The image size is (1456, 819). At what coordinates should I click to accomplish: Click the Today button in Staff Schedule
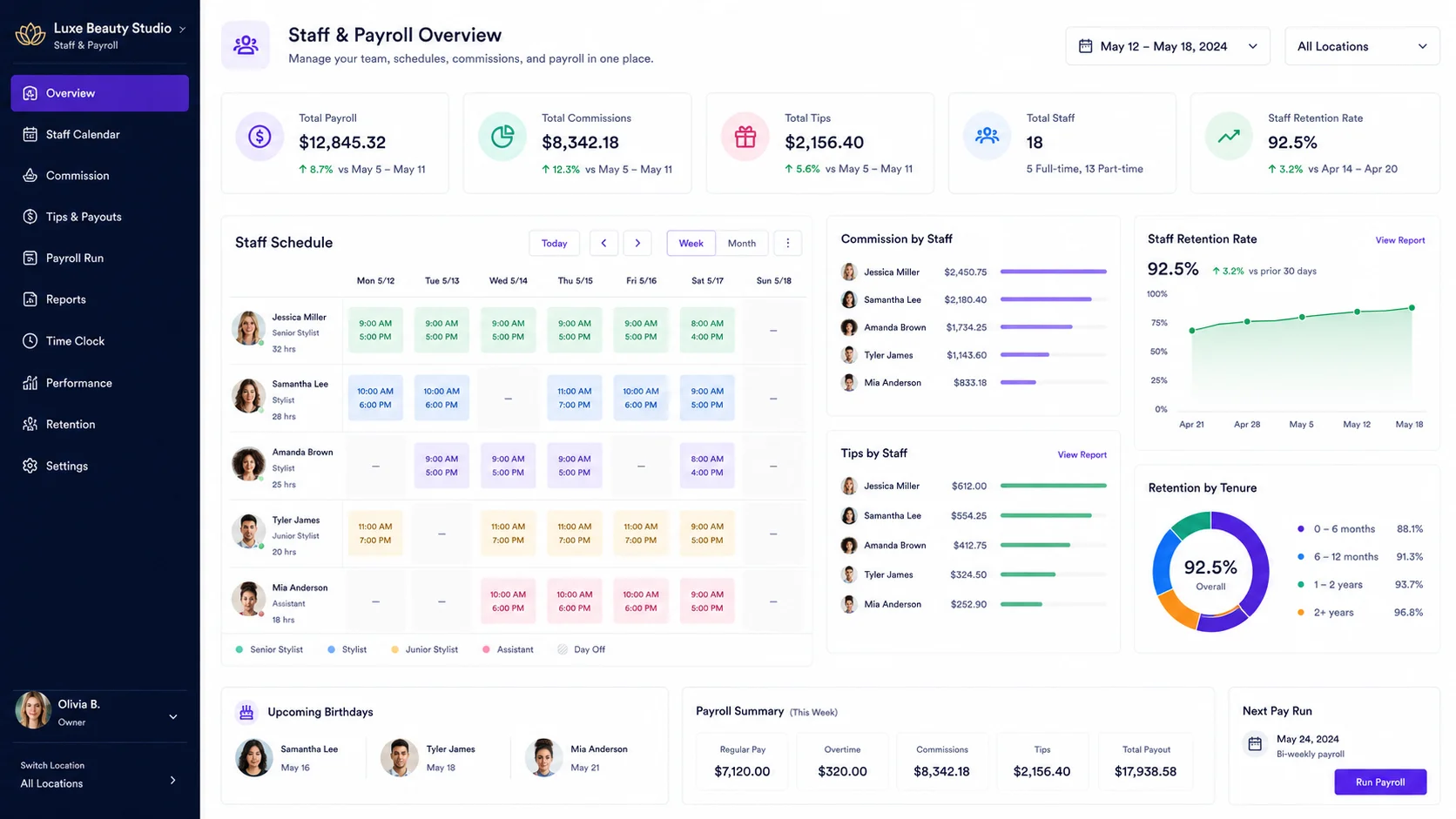pyautogui.click(x=554, y=244)
